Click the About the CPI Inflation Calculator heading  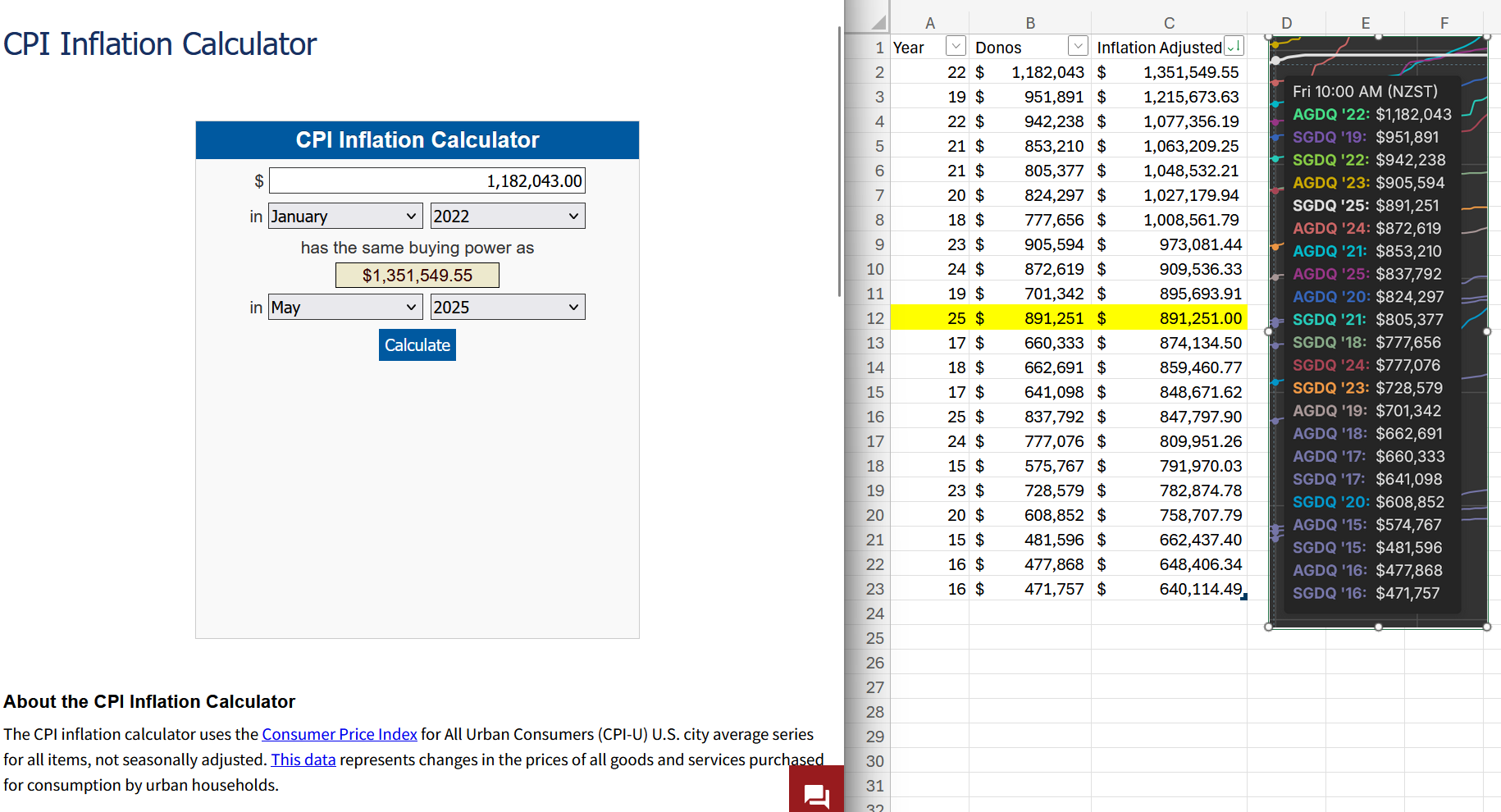[x=149, y=702]
